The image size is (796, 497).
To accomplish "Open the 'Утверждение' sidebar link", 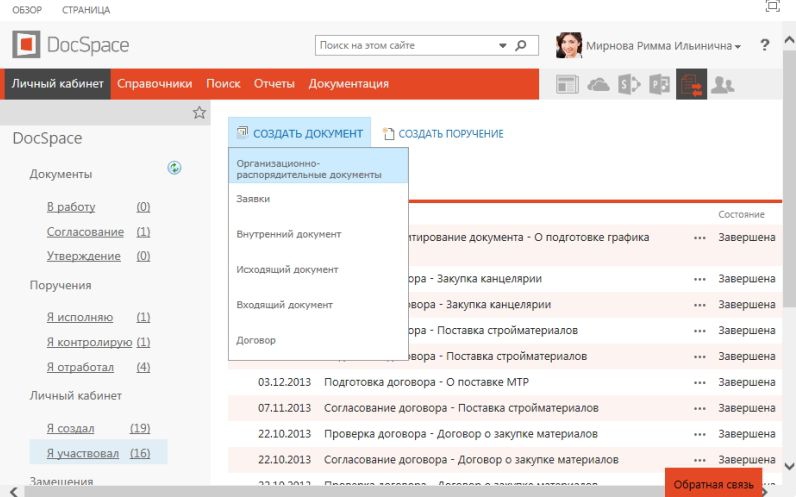I will click(84, 256).
